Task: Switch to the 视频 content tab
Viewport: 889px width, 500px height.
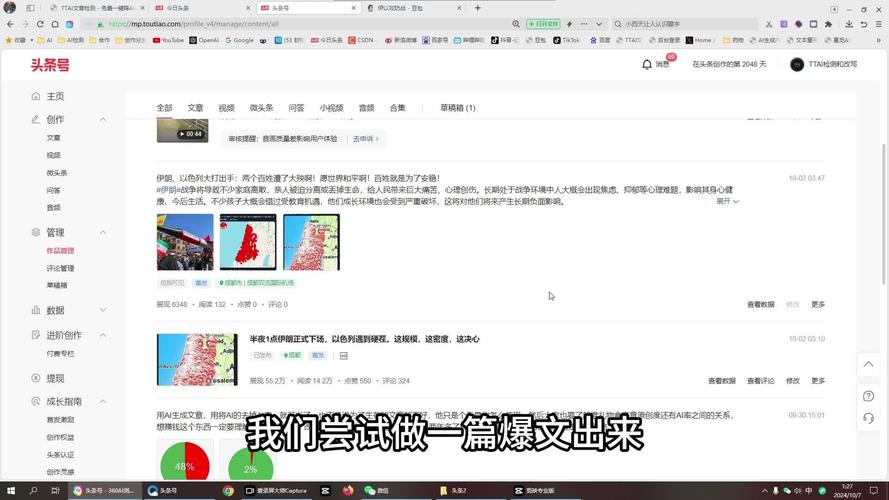Action: 226,108
